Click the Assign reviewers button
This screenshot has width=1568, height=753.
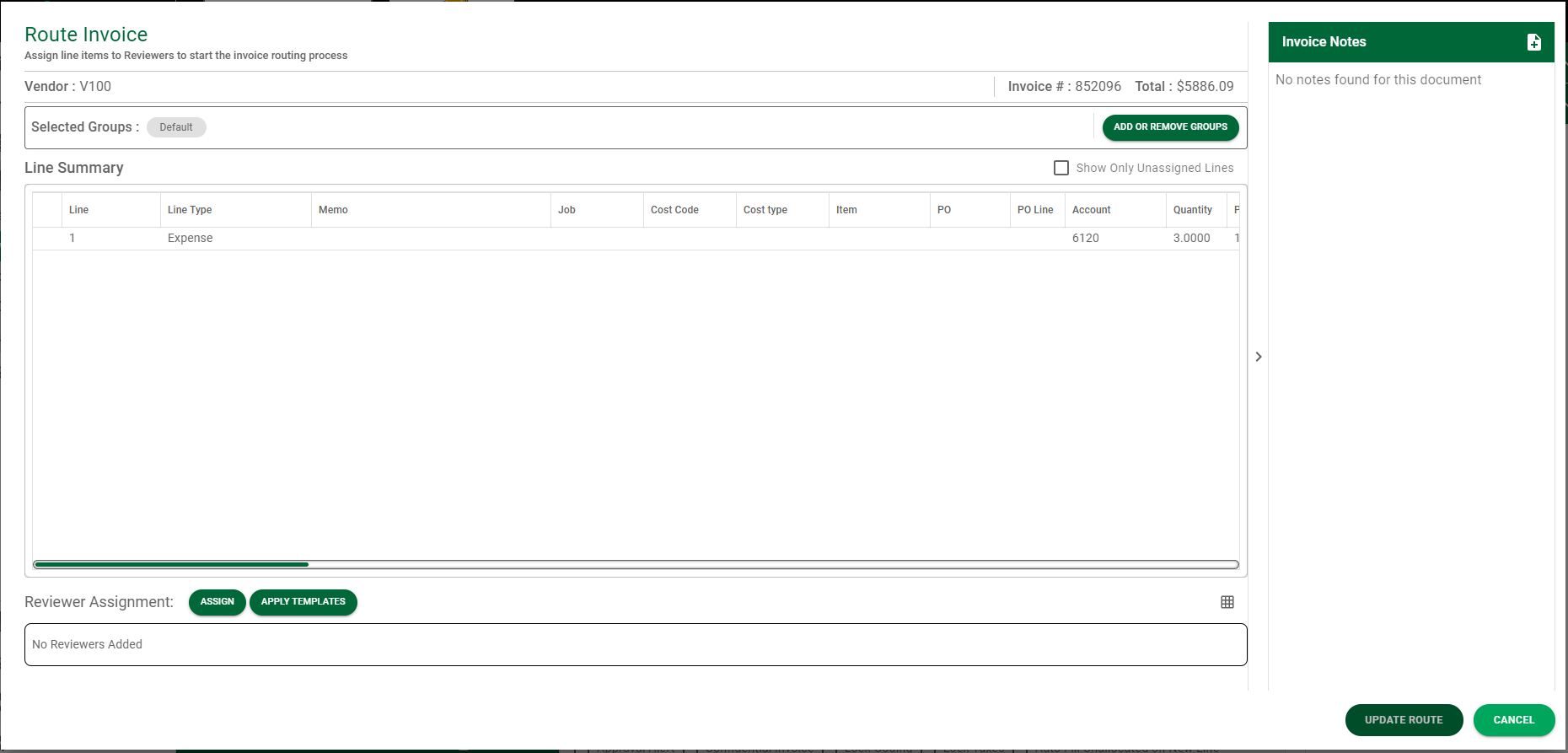tap(217, 602)
